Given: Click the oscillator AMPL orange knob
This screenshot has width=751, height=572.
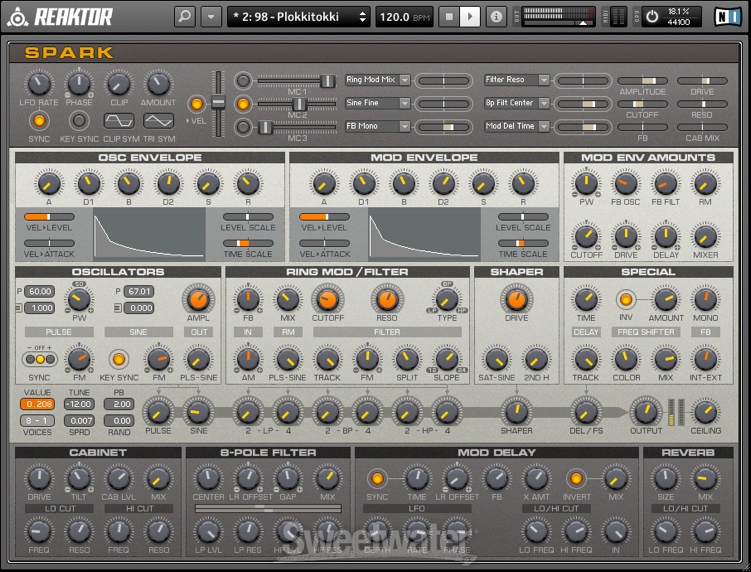Looking at the screenshot, I should (x=198, y=300).
